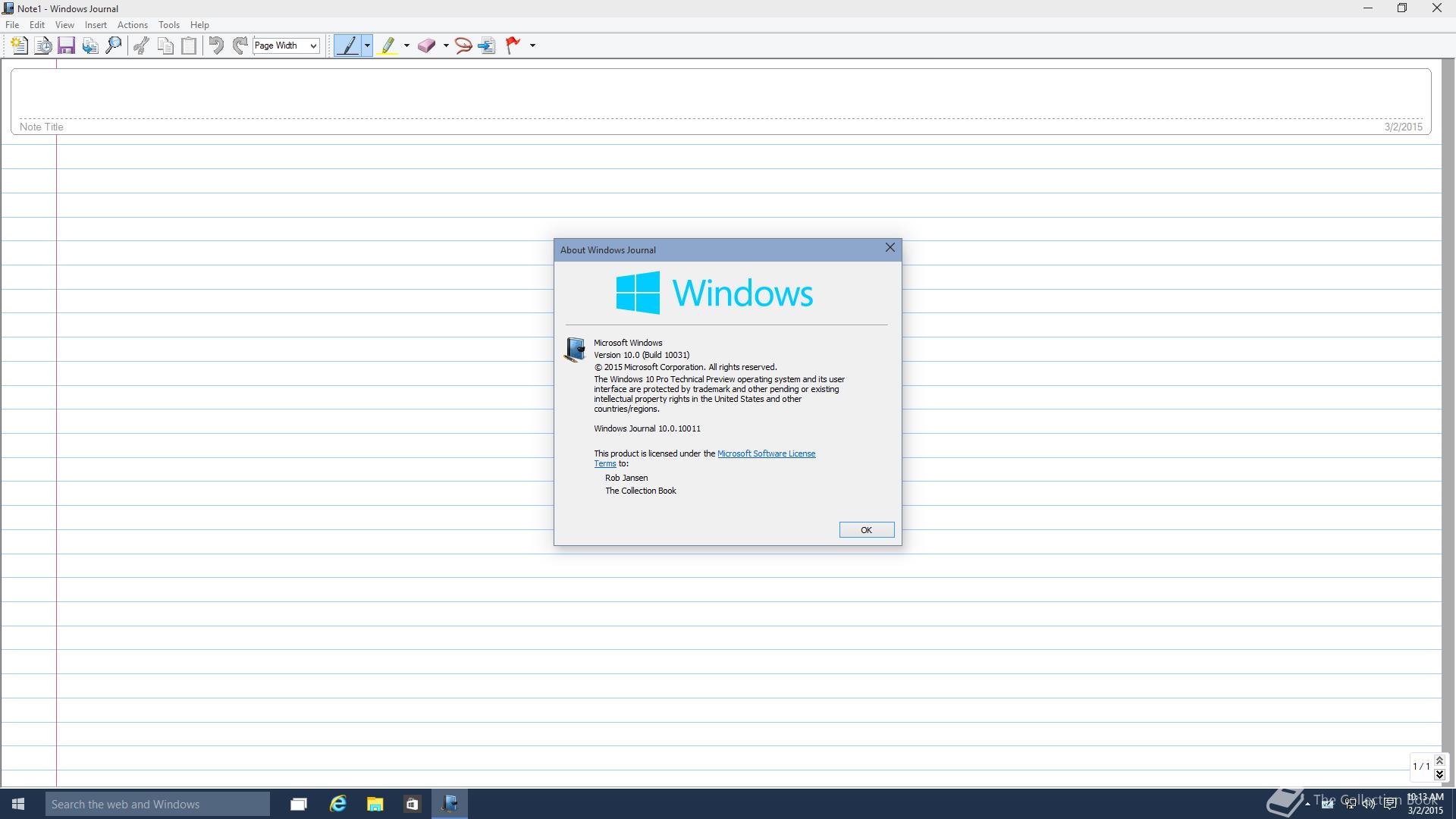The image size is (1456, 819).
Task: Undo the last action
Action: click(x=216, y=45)
